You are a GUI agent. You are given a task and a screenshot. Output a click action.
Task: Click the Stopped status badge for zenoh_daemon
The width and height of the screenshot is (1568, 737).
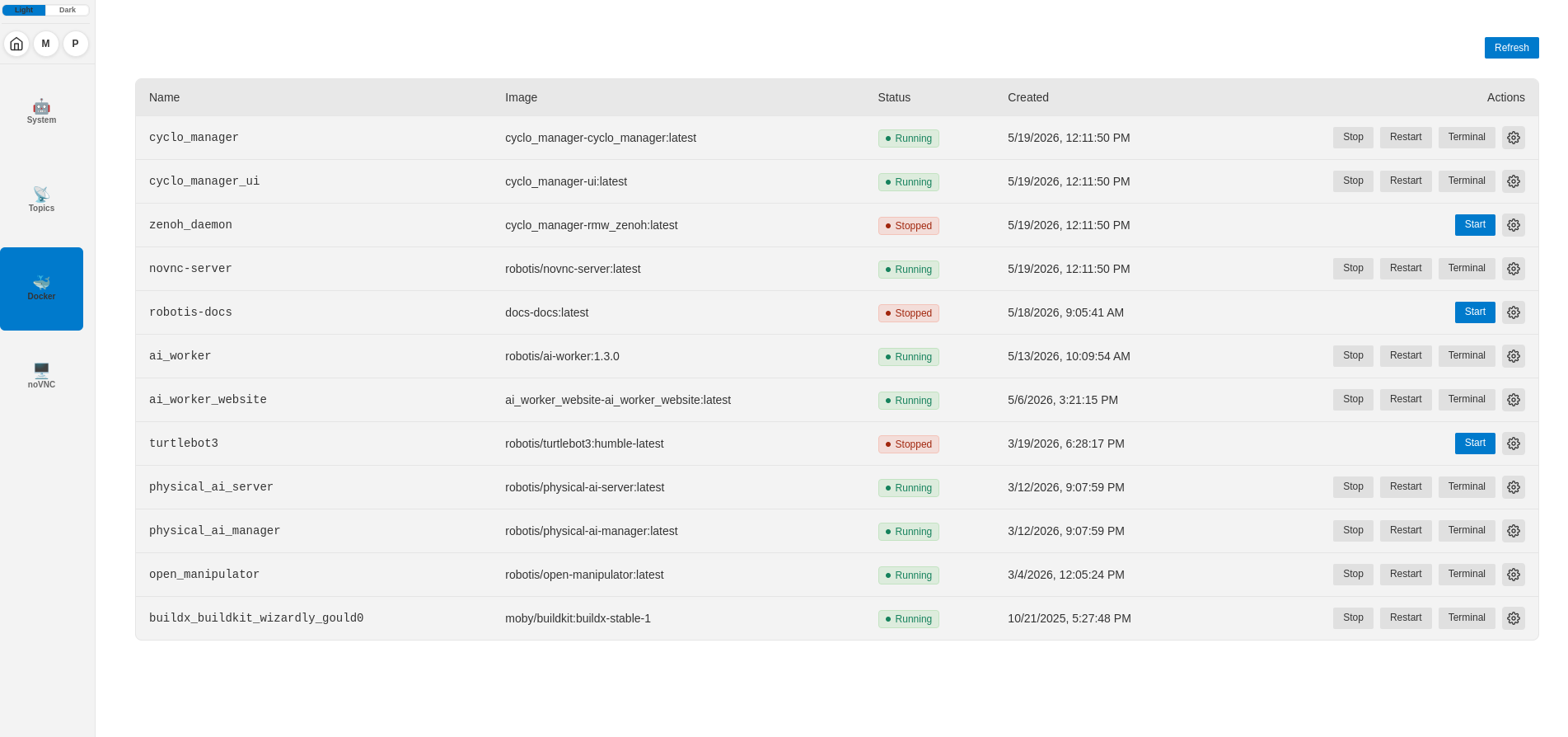coord(908,226)
